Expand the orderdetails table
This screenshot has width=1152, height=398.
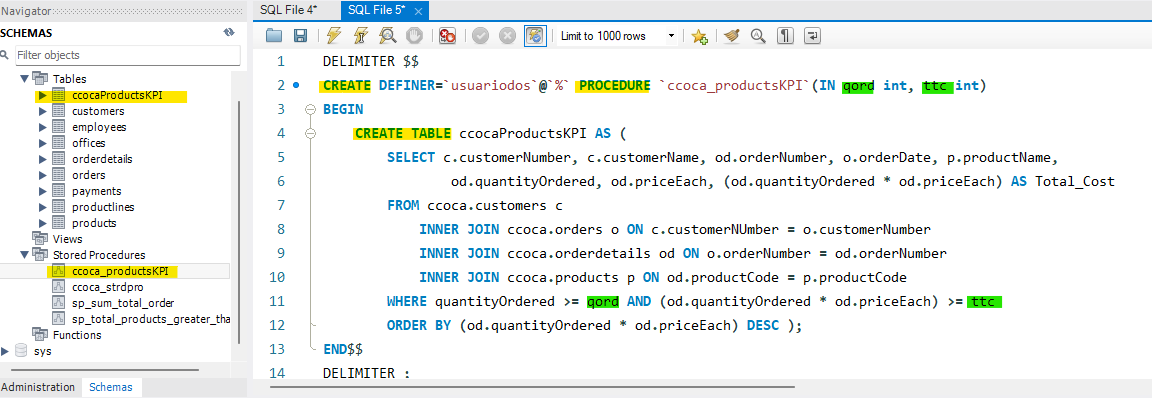[x=43, y=159]
